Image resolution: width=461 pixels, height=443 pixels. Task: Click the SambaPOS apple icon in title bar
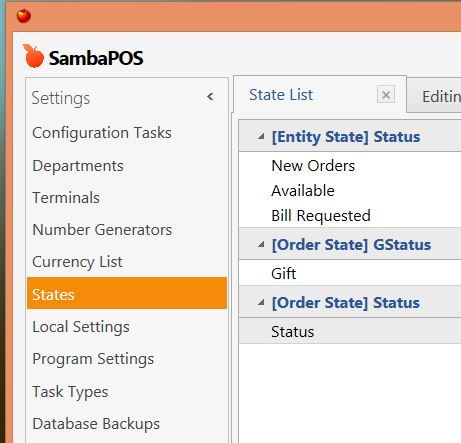(24, 16)
